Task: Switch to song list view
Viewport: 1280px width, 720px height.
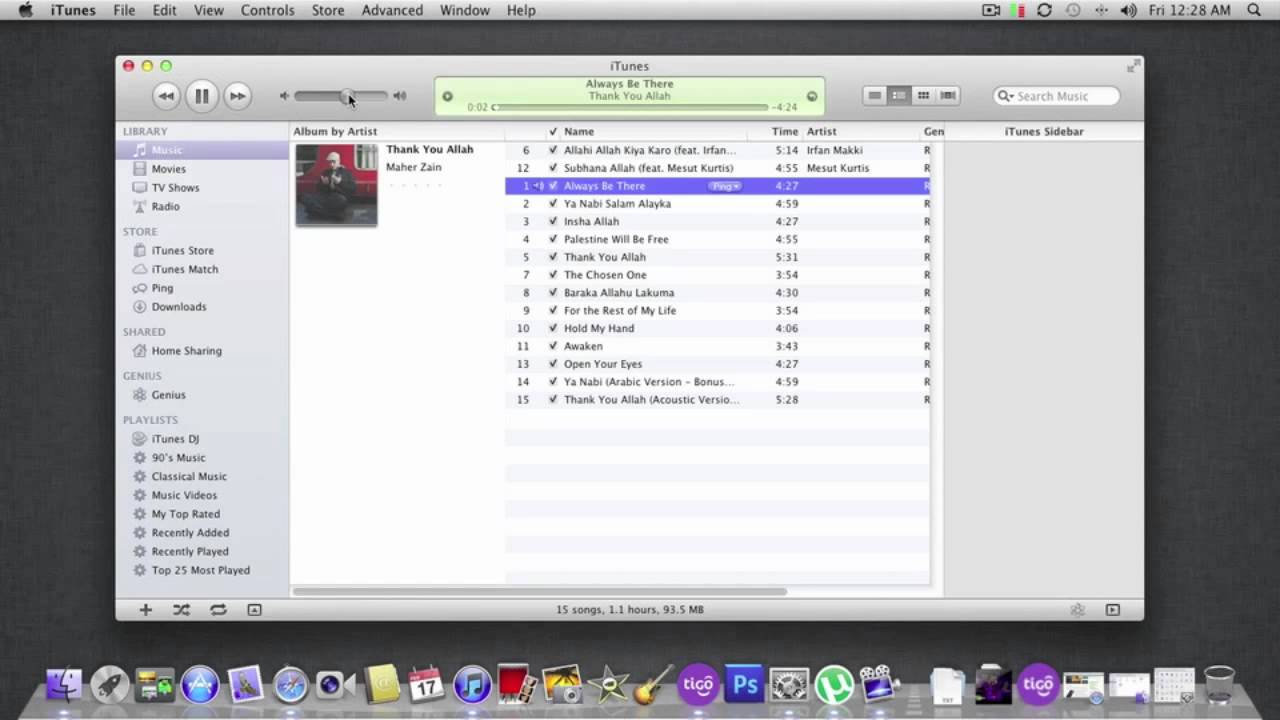Action: 875,96
